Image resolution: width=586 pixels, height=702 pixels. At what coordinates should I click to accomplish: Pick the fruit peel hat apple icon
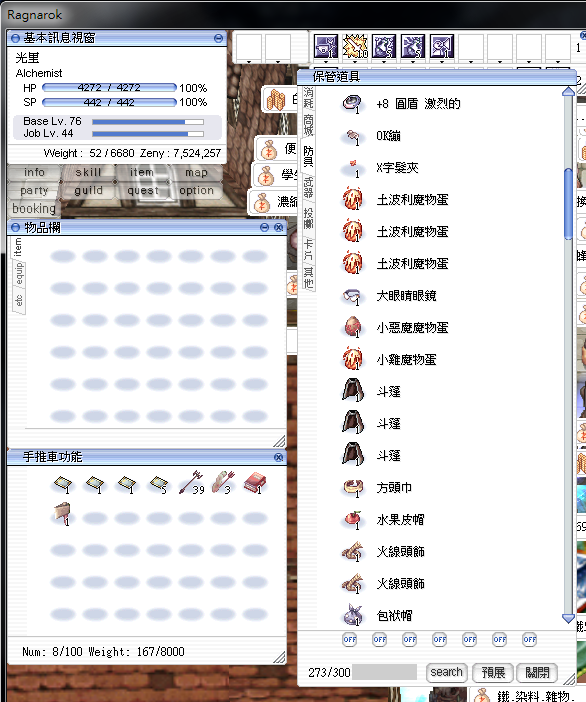pos(352,520)
